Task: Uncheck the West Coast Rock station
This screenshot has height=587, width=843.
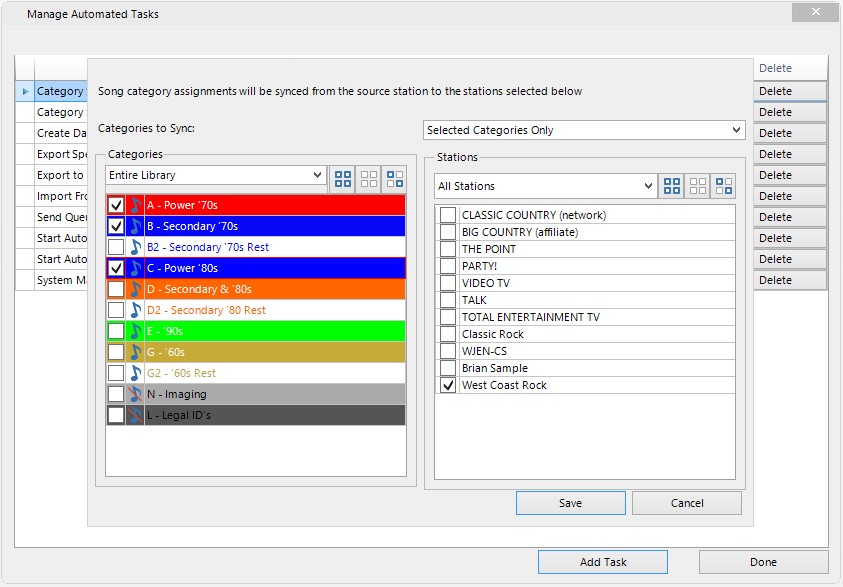Action: (x=447, y=384)
